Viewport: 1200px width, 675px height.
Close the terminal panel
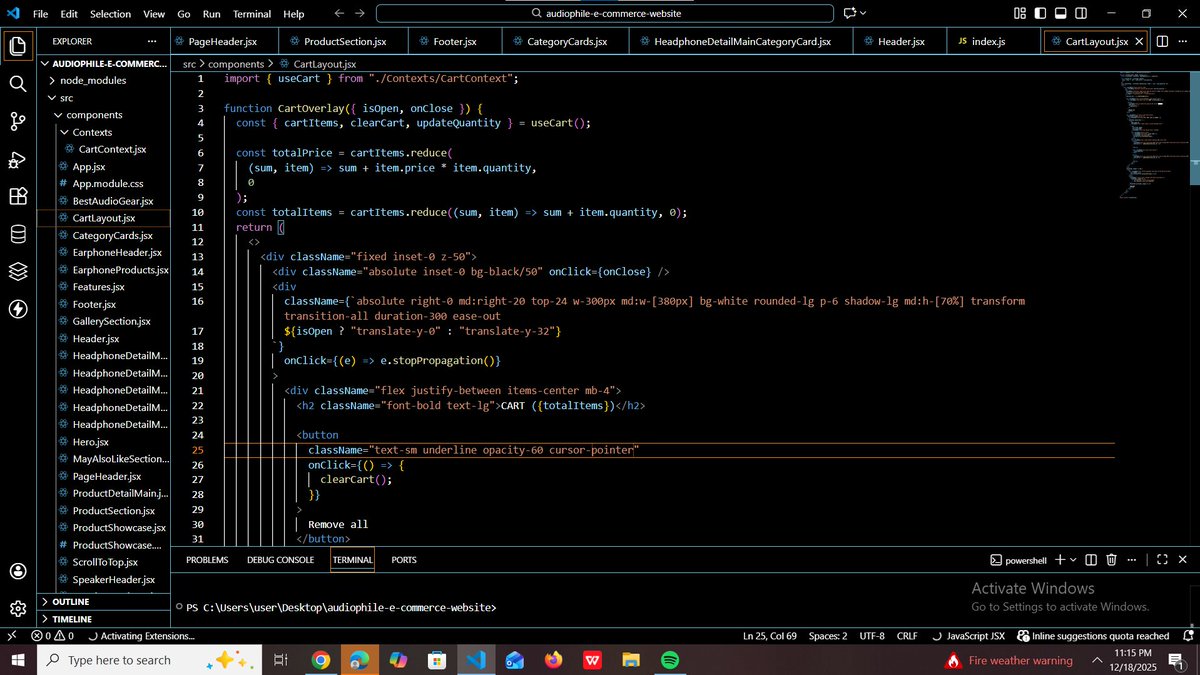pos(1183,560)
